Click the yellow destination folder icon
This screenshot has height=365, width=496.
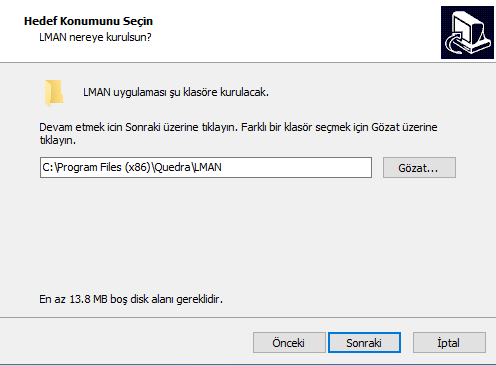(54, 93)
